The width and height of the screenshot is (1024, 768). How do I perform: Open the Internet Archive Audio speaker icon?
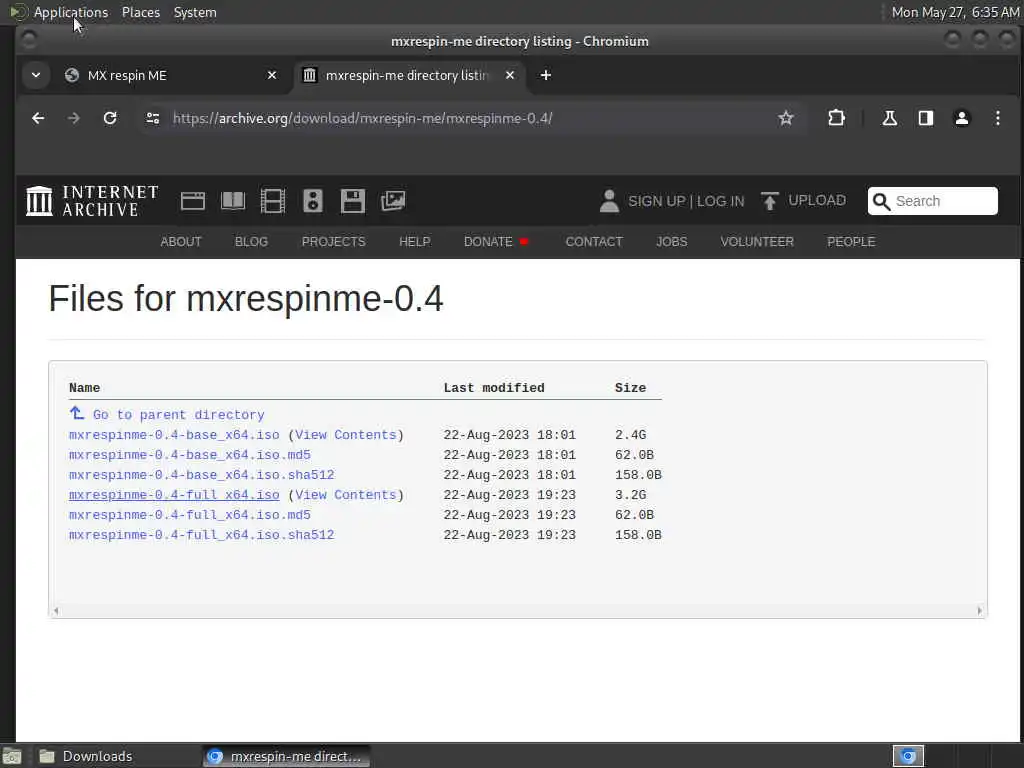click(x=313, y=201)
